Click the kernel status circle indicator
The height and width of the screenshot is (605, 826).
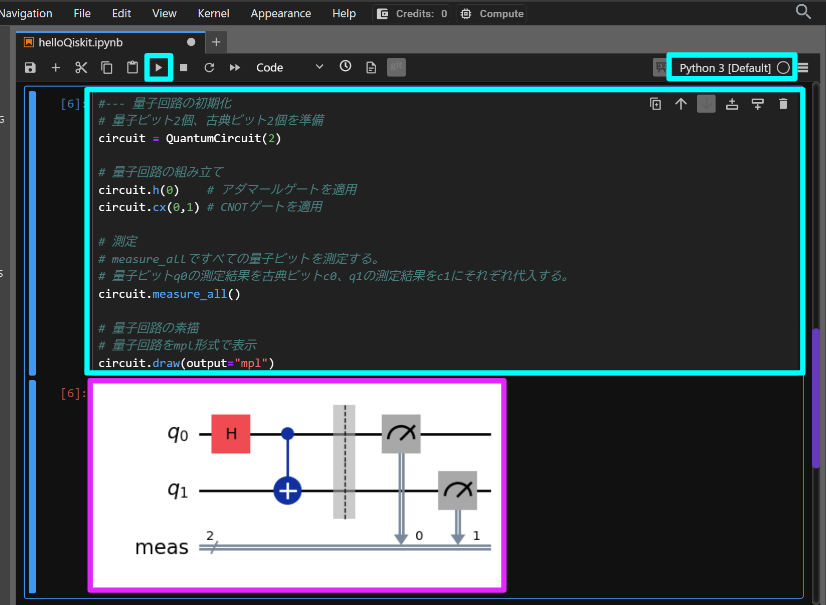[x=783, y=67]
